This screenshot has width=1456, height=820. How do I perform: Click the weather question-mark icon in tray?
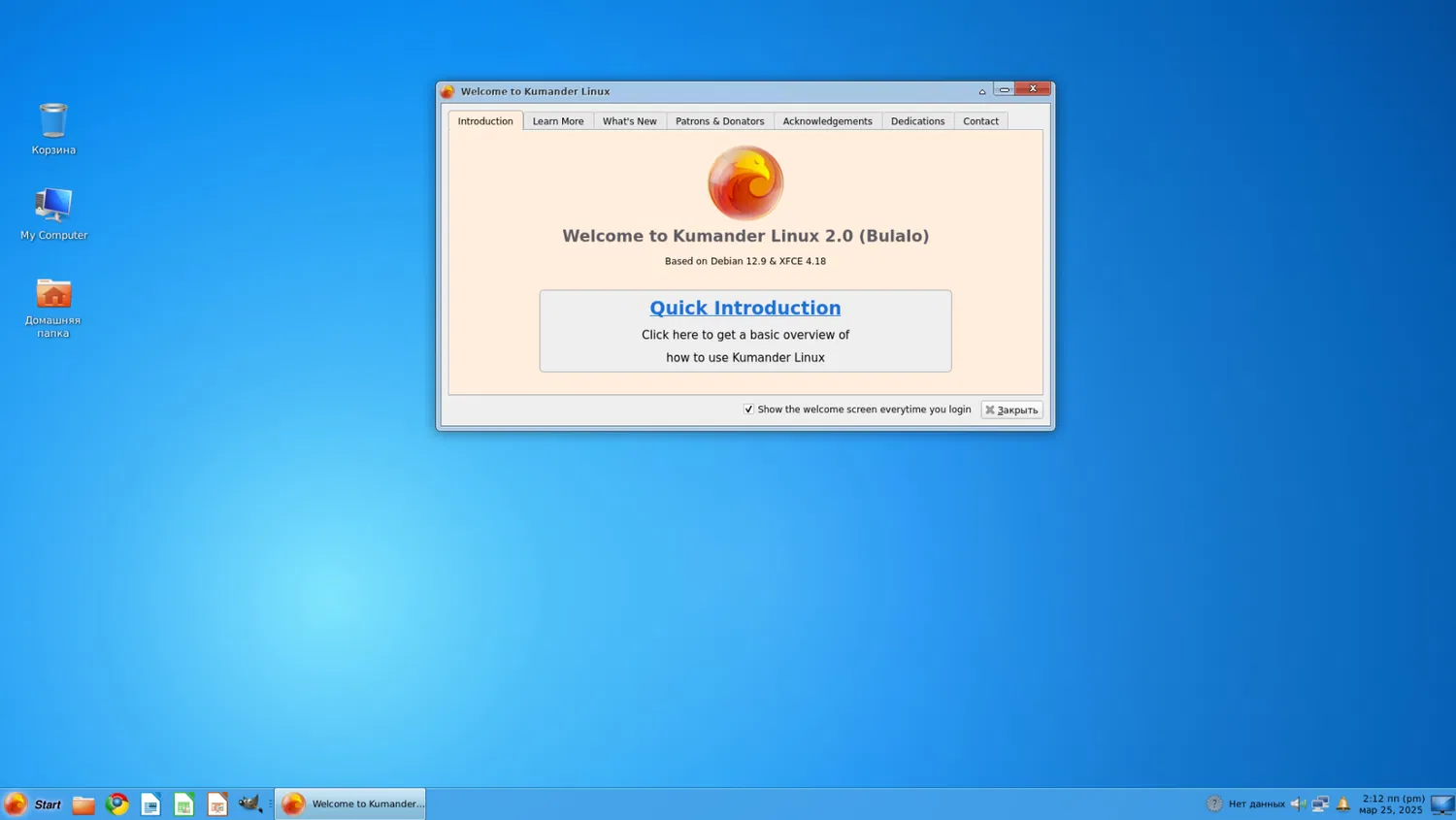click(x=1214, y=804)
